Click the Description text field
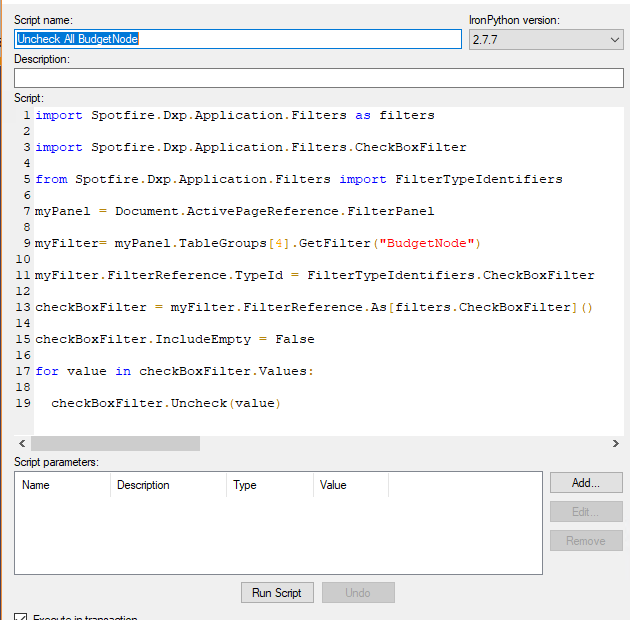 click(319, 78)
